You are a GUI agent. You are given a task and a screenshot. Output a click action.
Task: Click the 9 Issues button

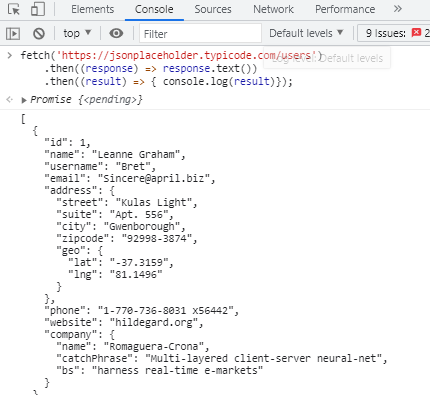pos(394,33)
